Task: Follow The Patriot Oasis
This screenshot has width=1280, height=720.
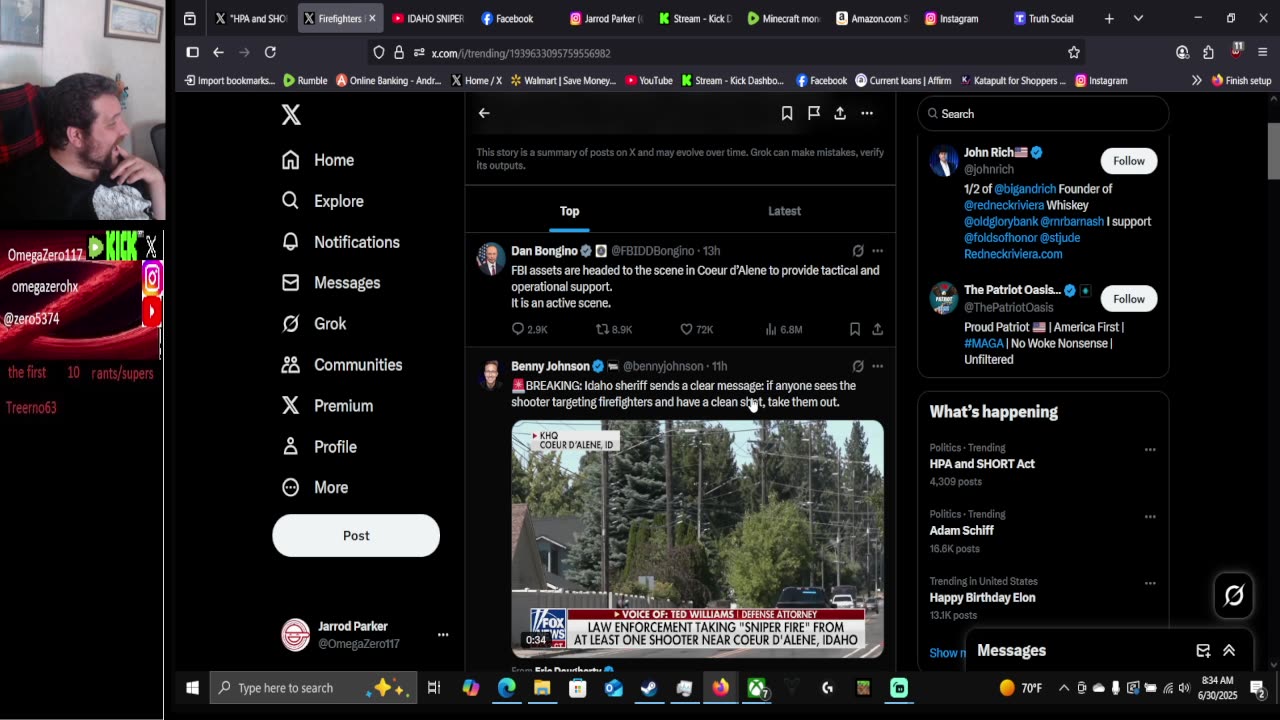Action: (x=1129, y=299)
